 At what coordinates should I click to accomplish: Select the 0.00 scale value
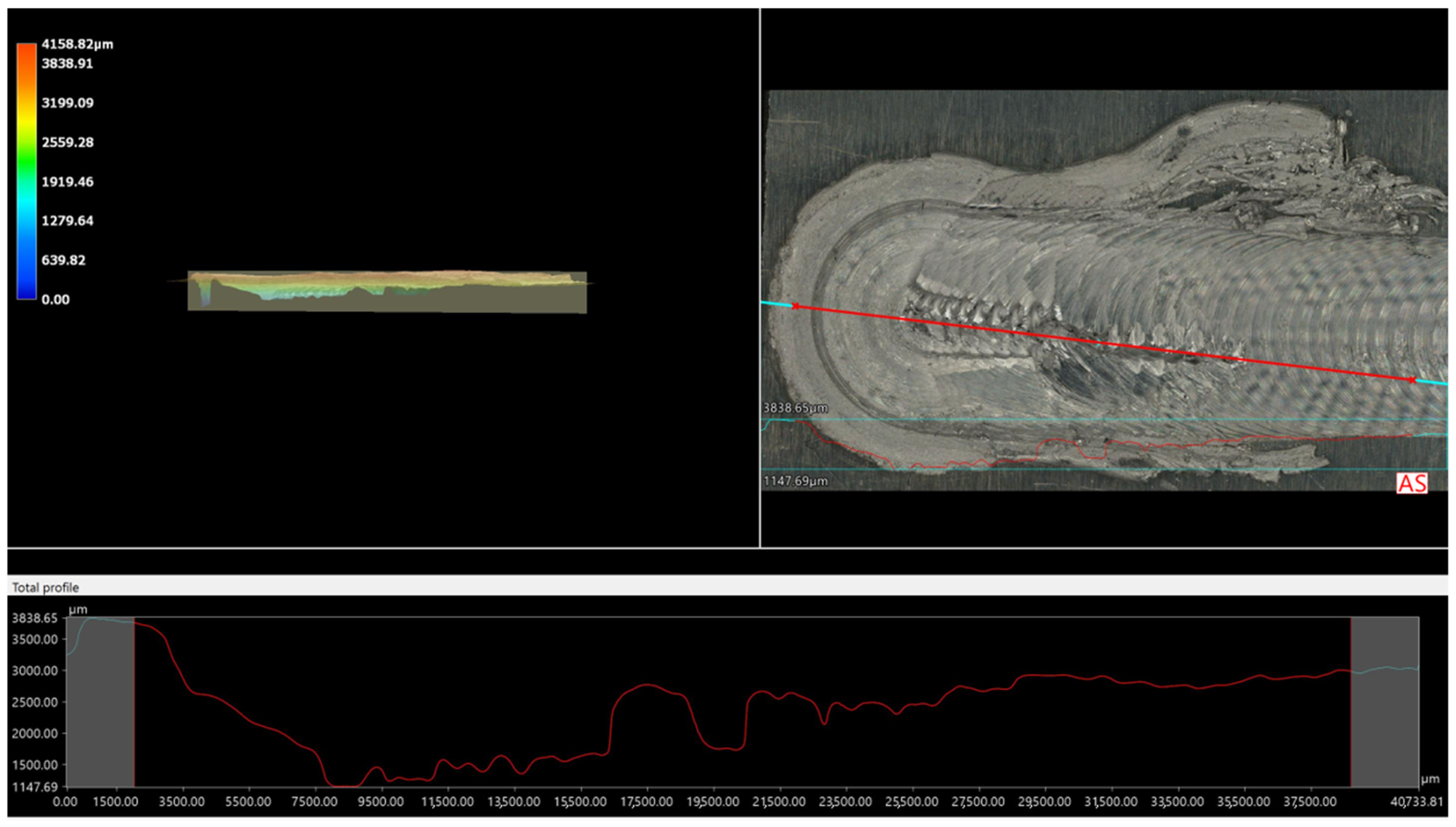(x=56, y=300)
